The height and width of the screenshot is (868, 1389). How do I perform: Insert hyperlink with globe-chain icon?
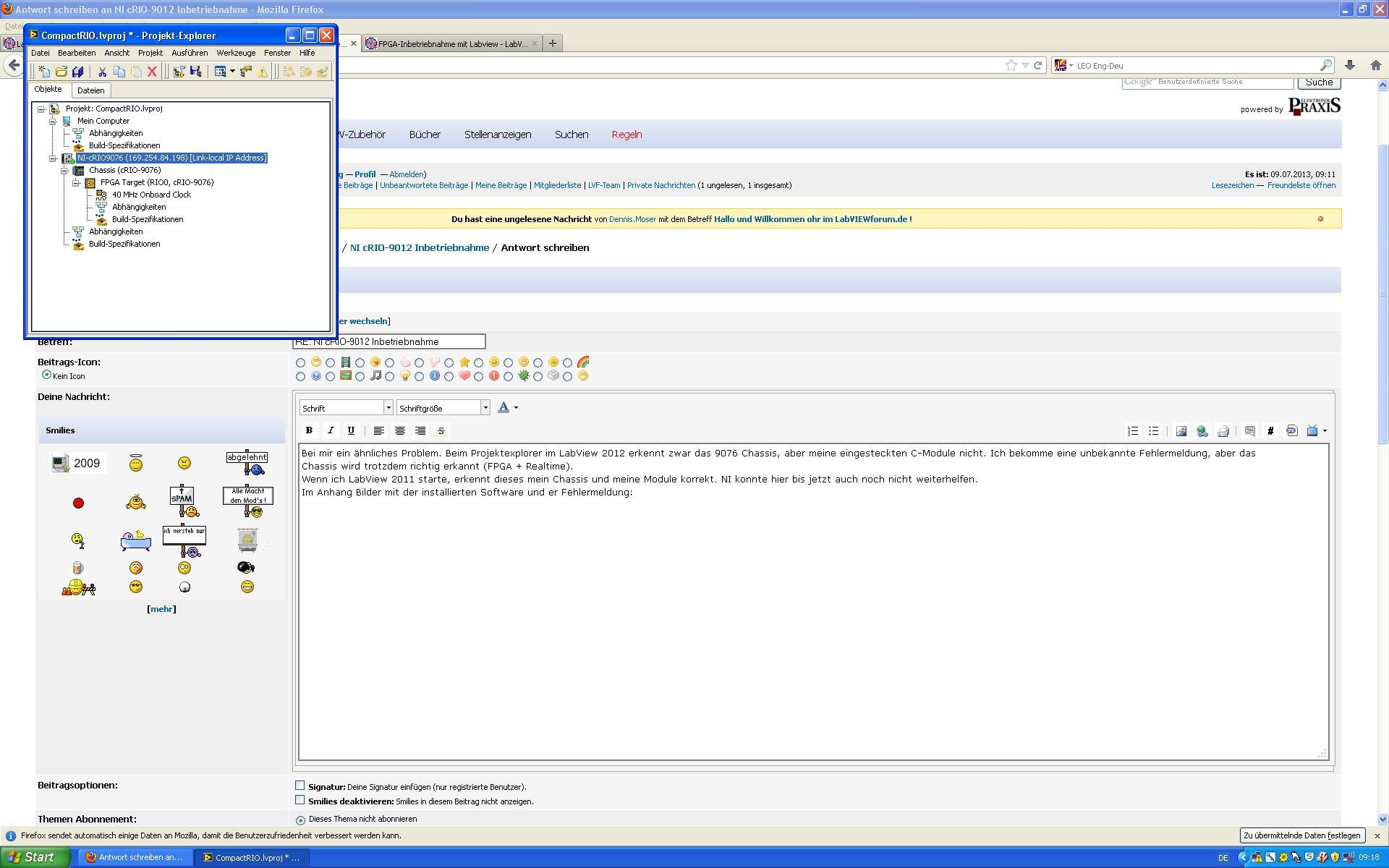tap(1202, 431)
